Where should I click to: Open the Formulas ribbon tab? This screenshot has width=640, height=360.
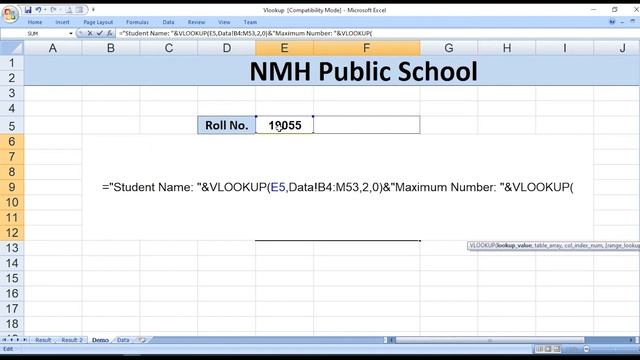click(137, 22)
